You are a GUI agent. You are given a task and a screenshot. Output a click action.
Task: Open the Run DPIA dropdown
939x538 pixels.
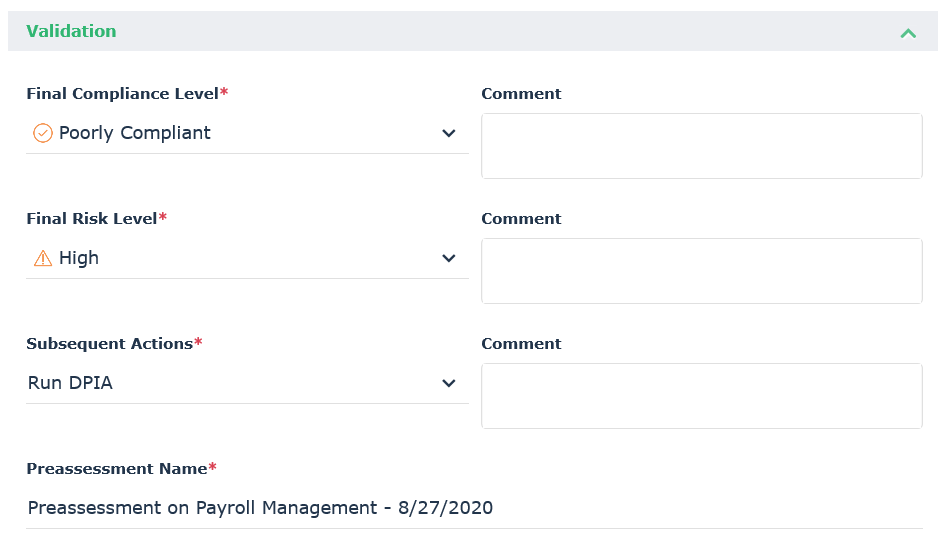pos(245,383)
